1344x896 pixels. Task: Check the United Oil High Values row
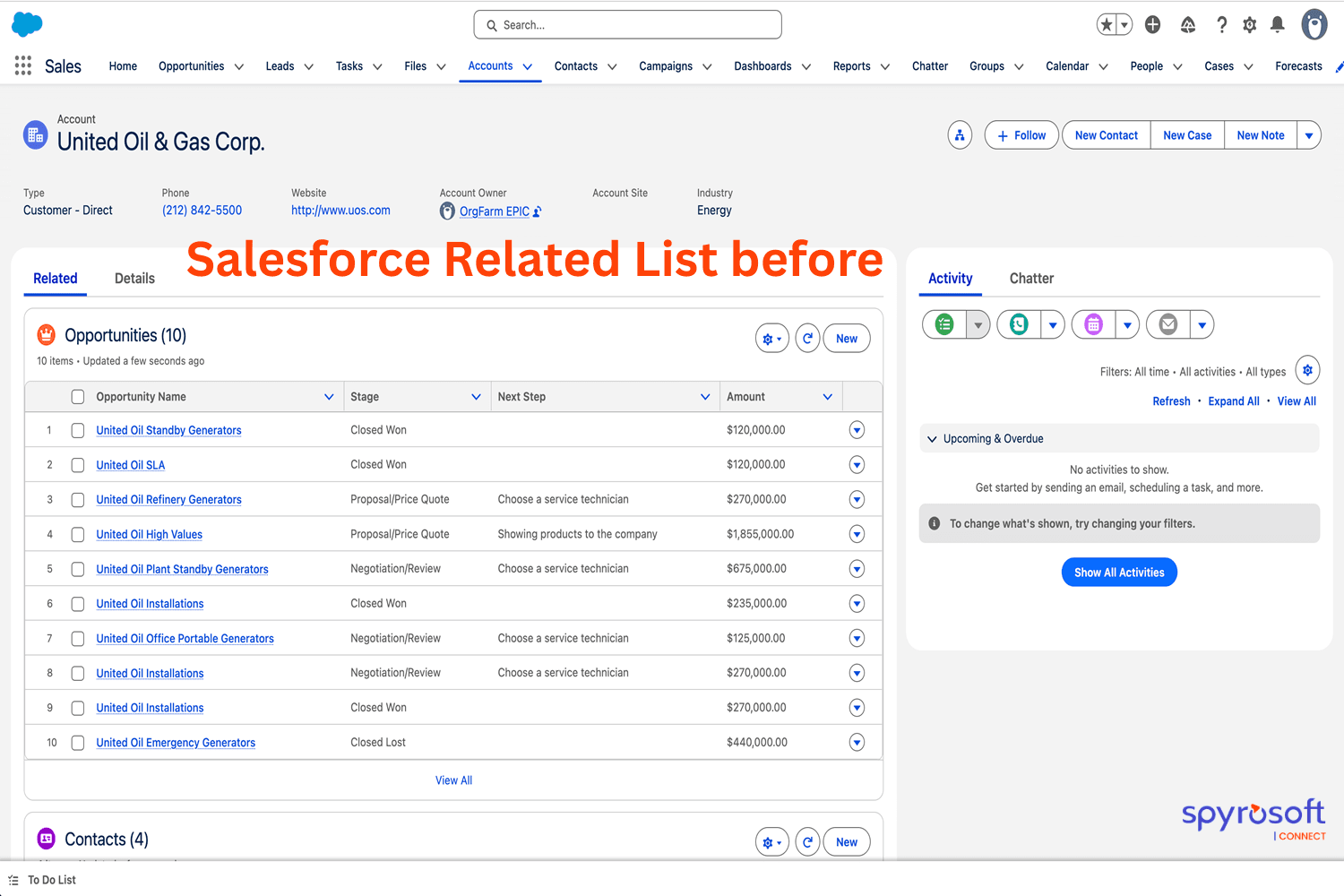point(78,535)
